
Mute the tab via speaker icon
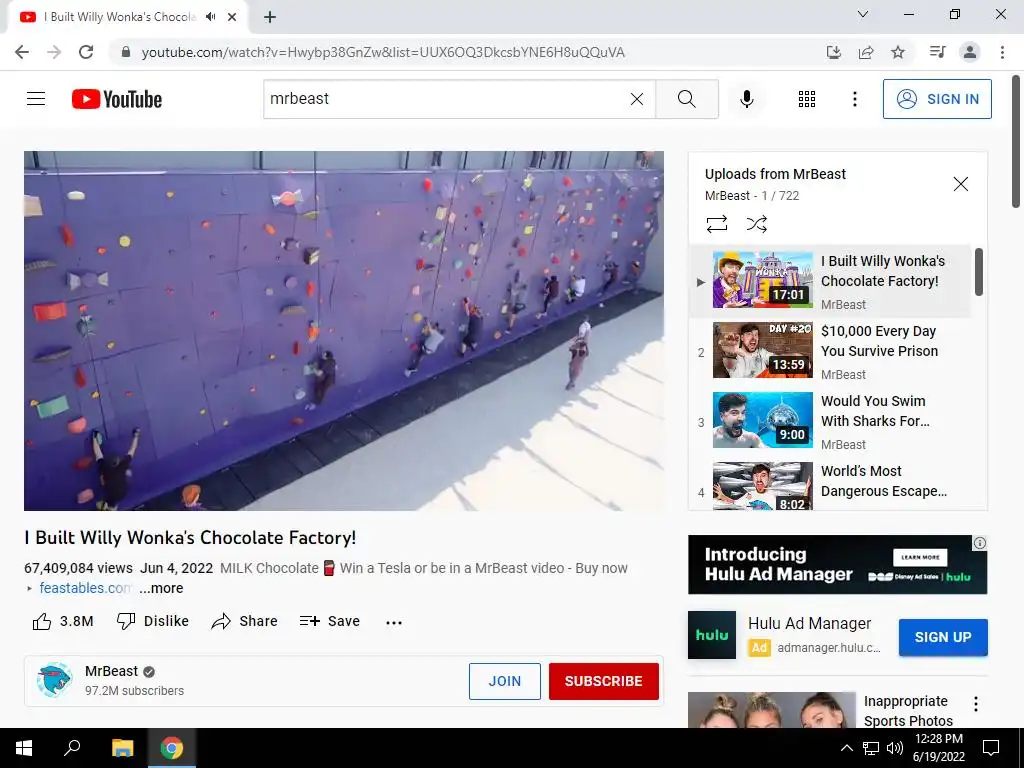pyautogui.click(x=210, y=17)
